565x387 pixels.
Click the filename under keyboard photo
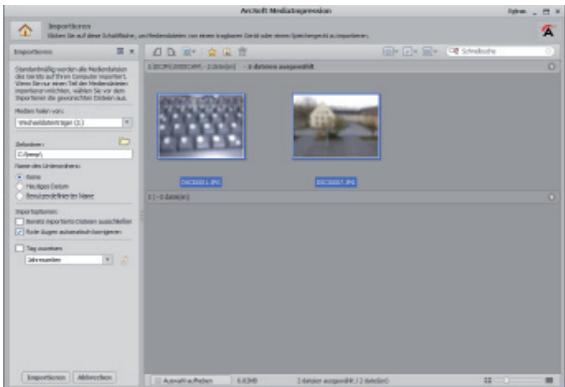click(x=201, y=182)
